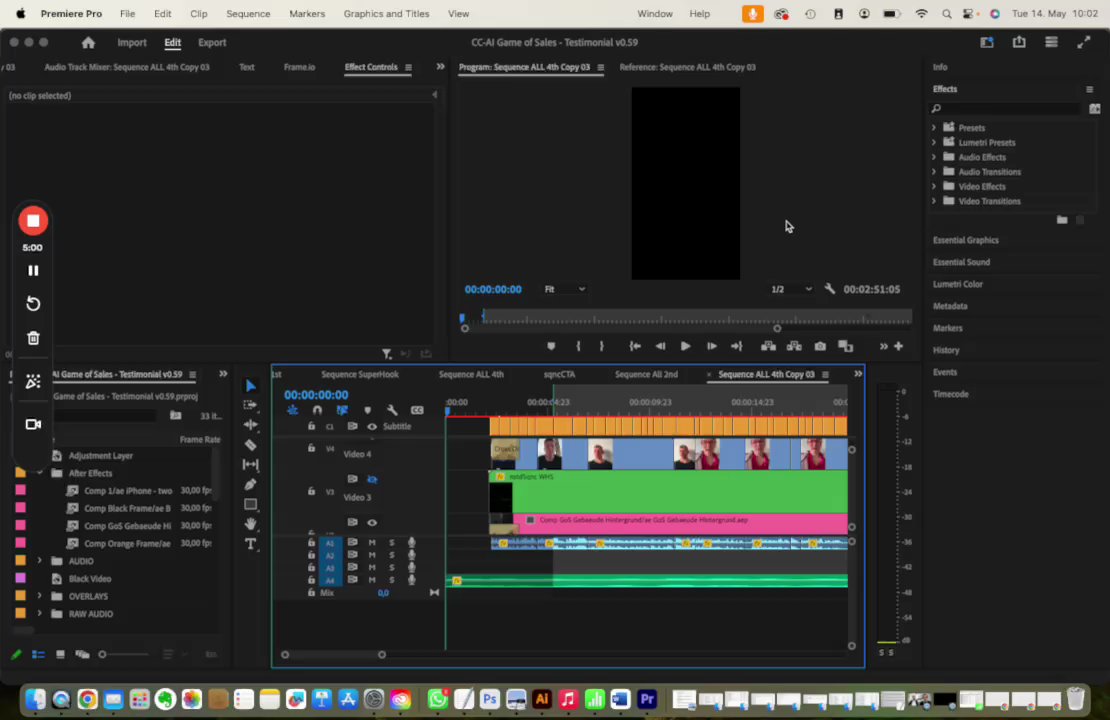Click the Go to In point button
This screenshot has height=720, width=1110.
635,346
